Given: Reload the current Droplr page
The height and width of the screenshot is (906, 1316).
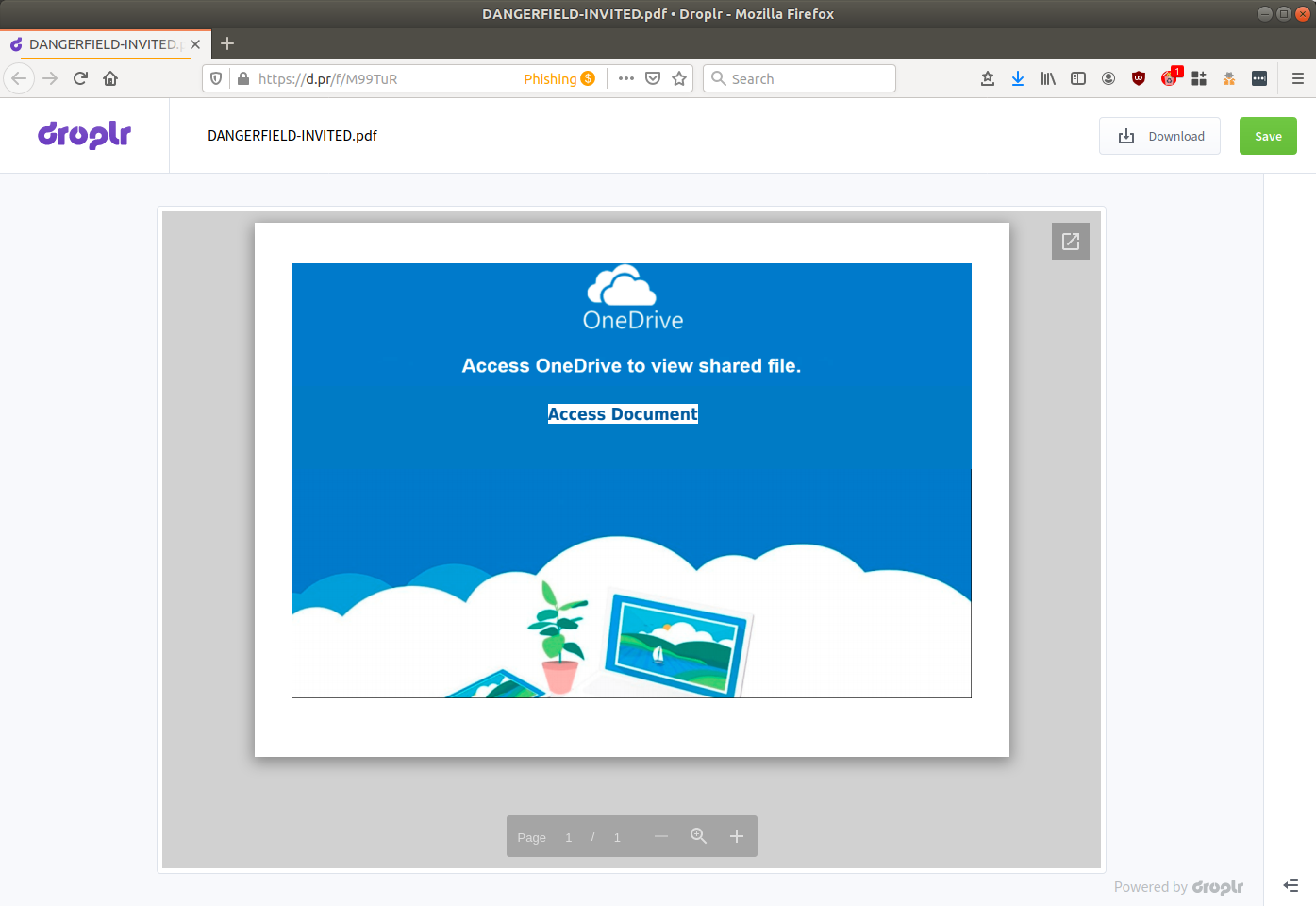Looking at the screenshot, I should (80, 78).
